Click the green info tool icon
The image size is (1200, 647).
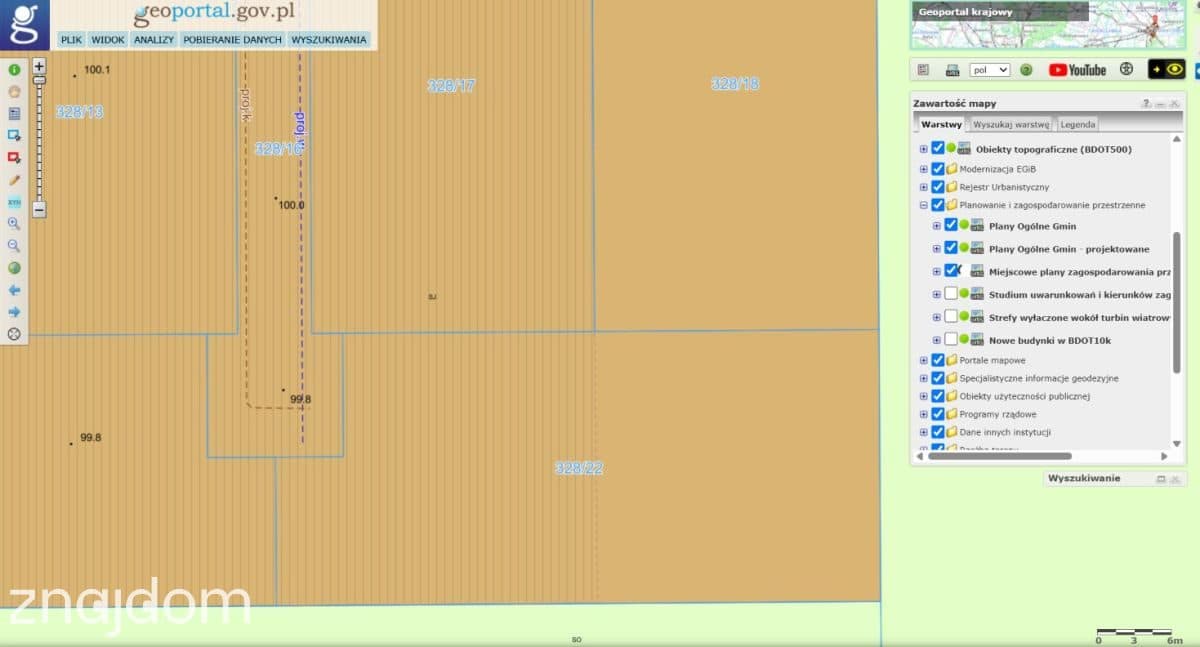click(14, 70)
